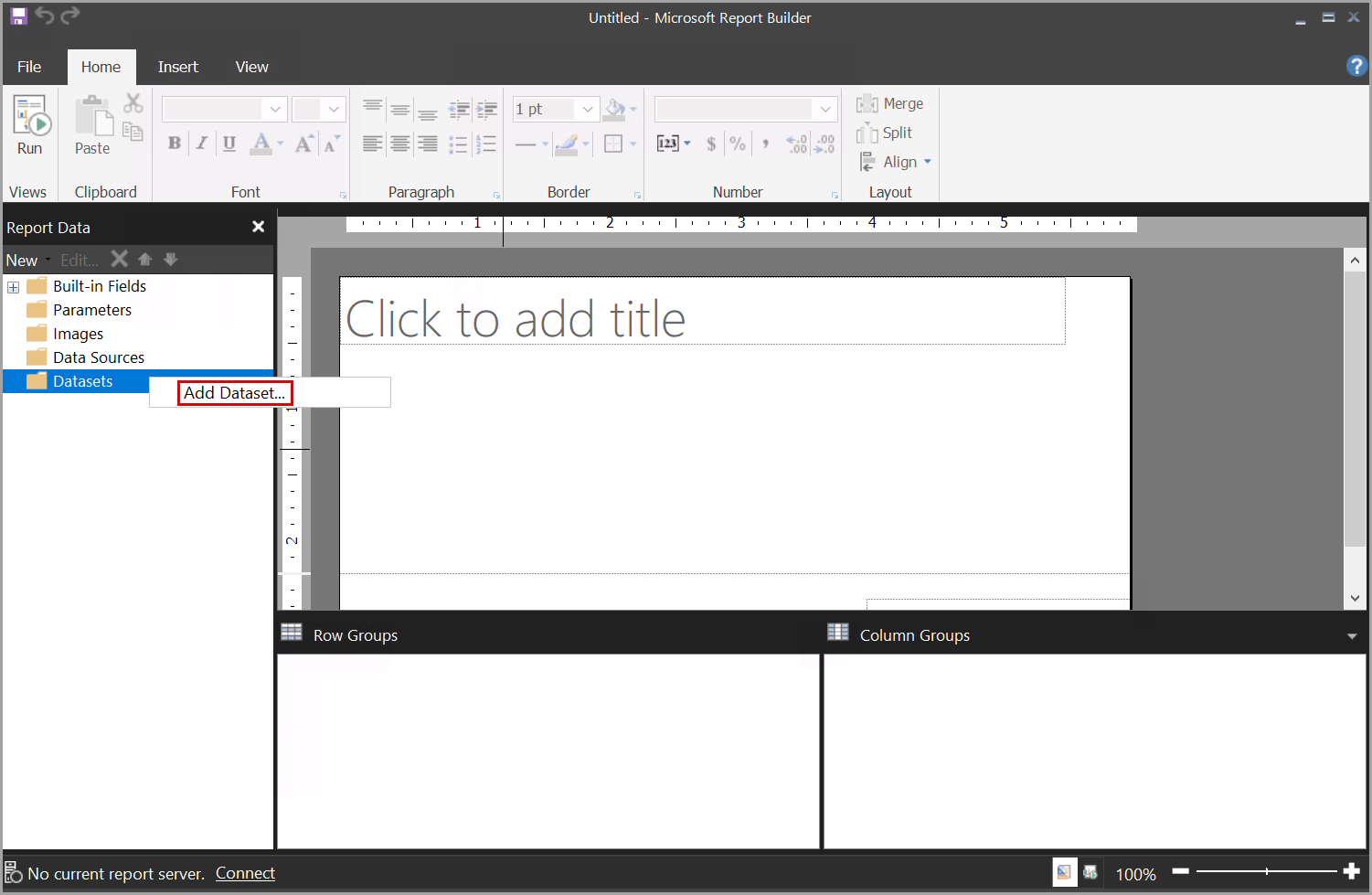Screen dimensions: 1372x895
Task: Click the Split cells icon
Action: (884, 133)
